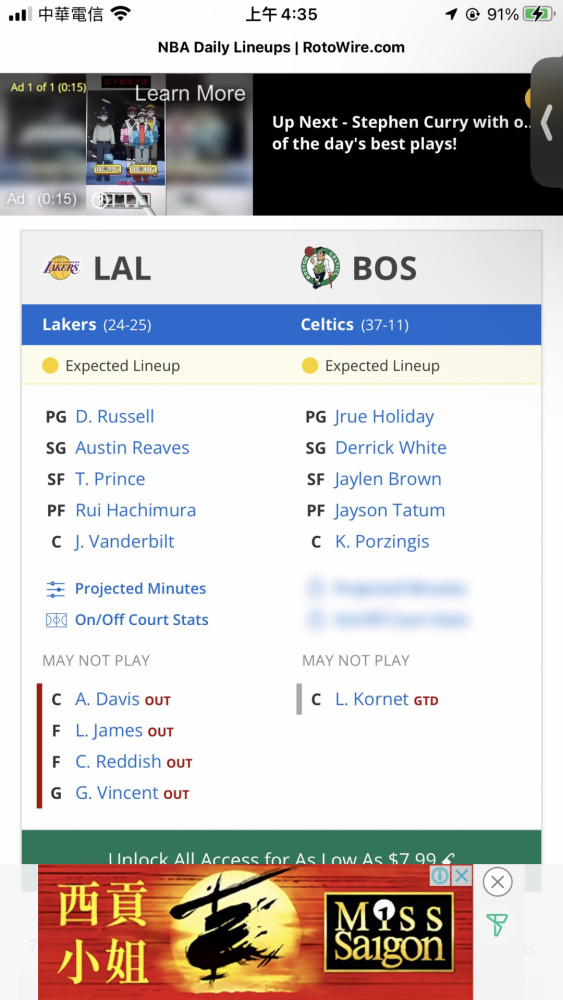The width and height of the screenshot is (563, 1000).
Task: Select Jayson Tatum in Celtics lineup
Action: 390,510
